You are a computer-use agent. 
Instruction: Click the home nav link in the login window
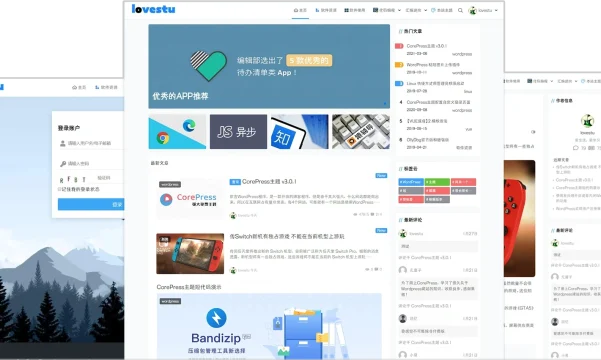coord(79,87)
